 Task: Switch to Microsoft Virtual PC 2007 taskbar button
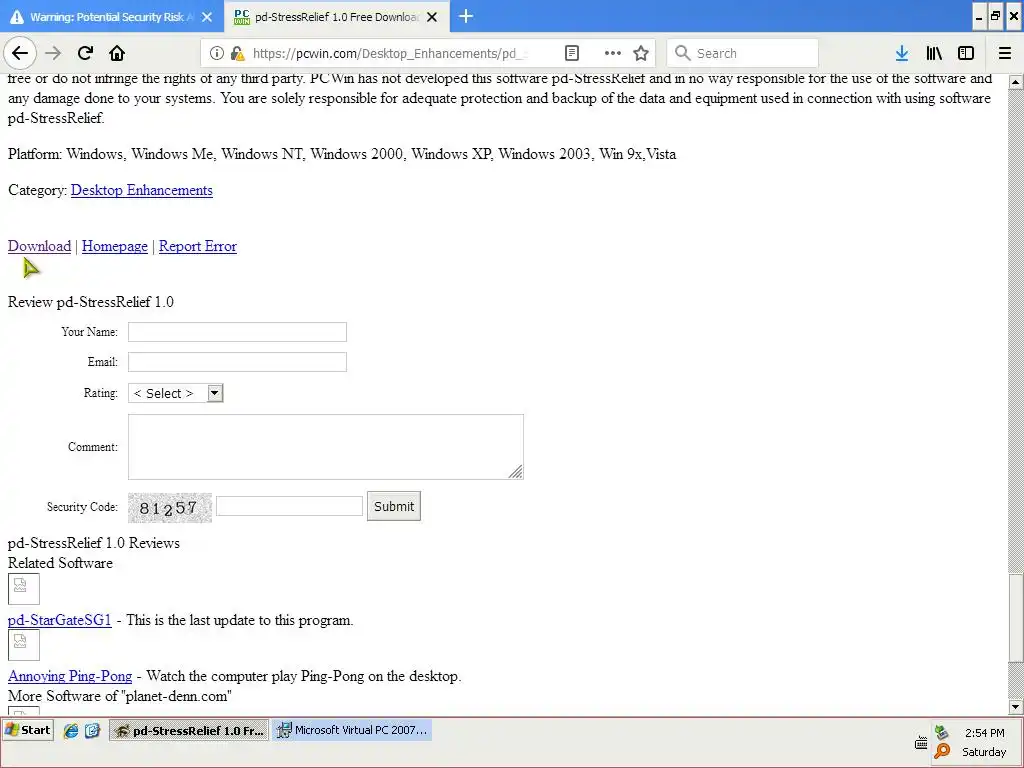click(353, 730)
